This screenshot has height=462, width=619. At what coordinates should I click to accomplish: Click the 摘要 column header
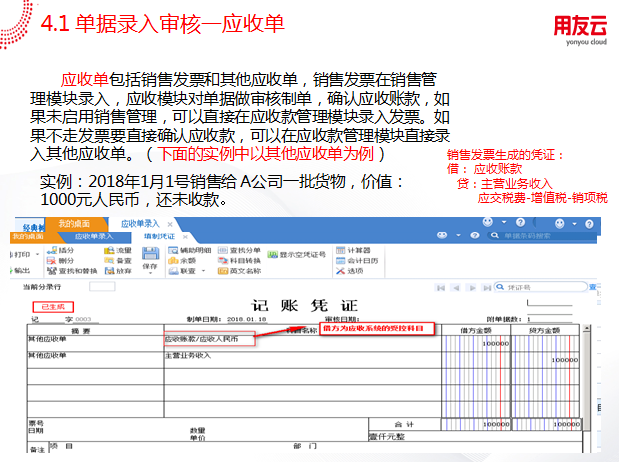coord(96,331)
